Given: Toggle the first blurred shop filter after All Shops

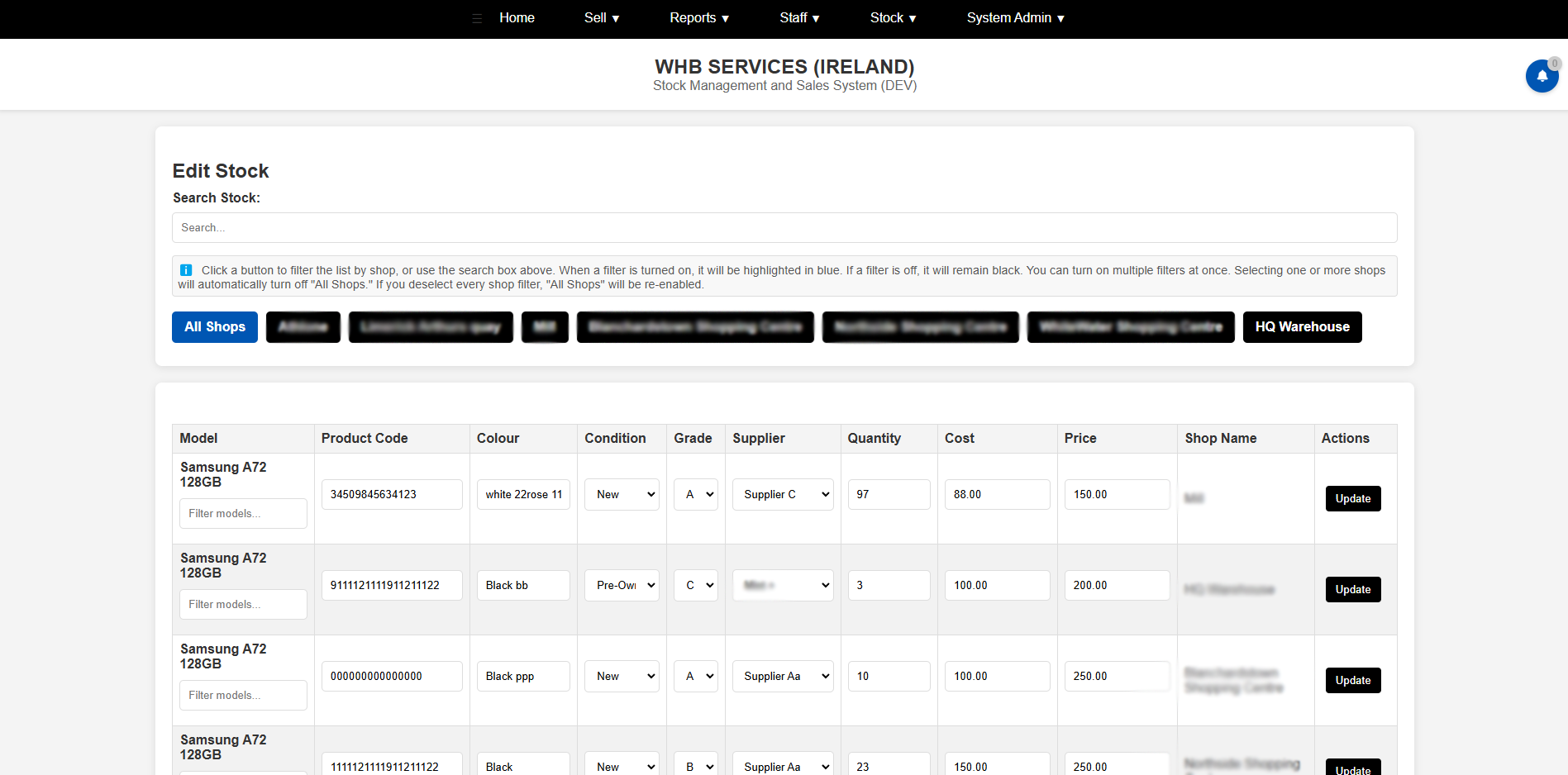Looking at the screenshot, I should point(303,327).
